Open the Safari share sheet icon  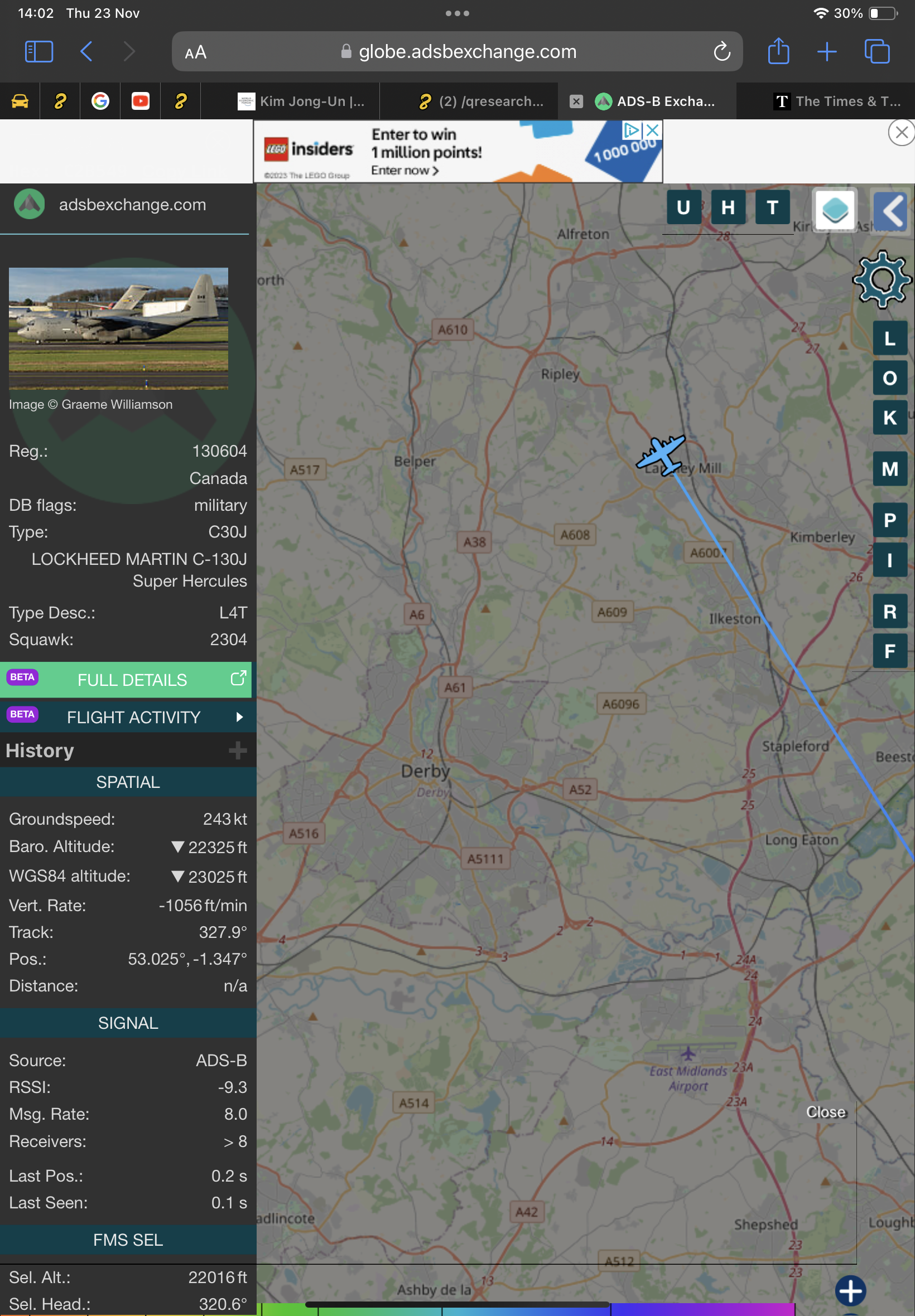point(778,51)
